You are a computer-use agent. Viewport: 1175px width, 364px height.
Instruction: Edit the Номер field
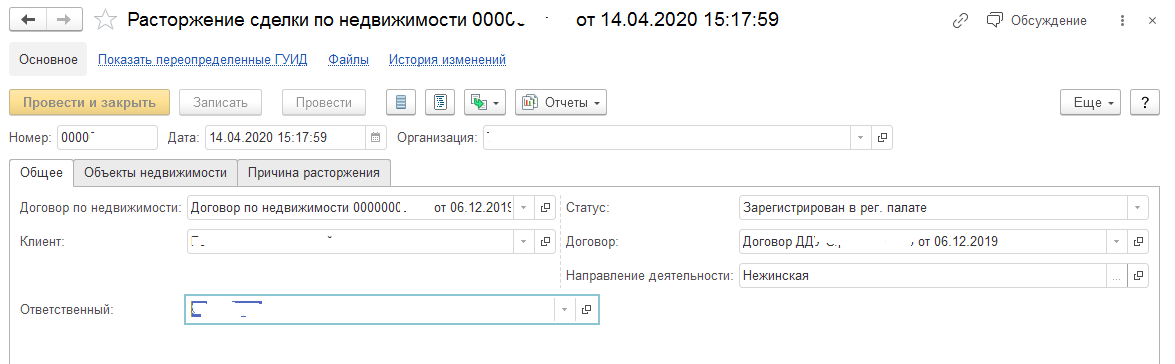point(107,138)
